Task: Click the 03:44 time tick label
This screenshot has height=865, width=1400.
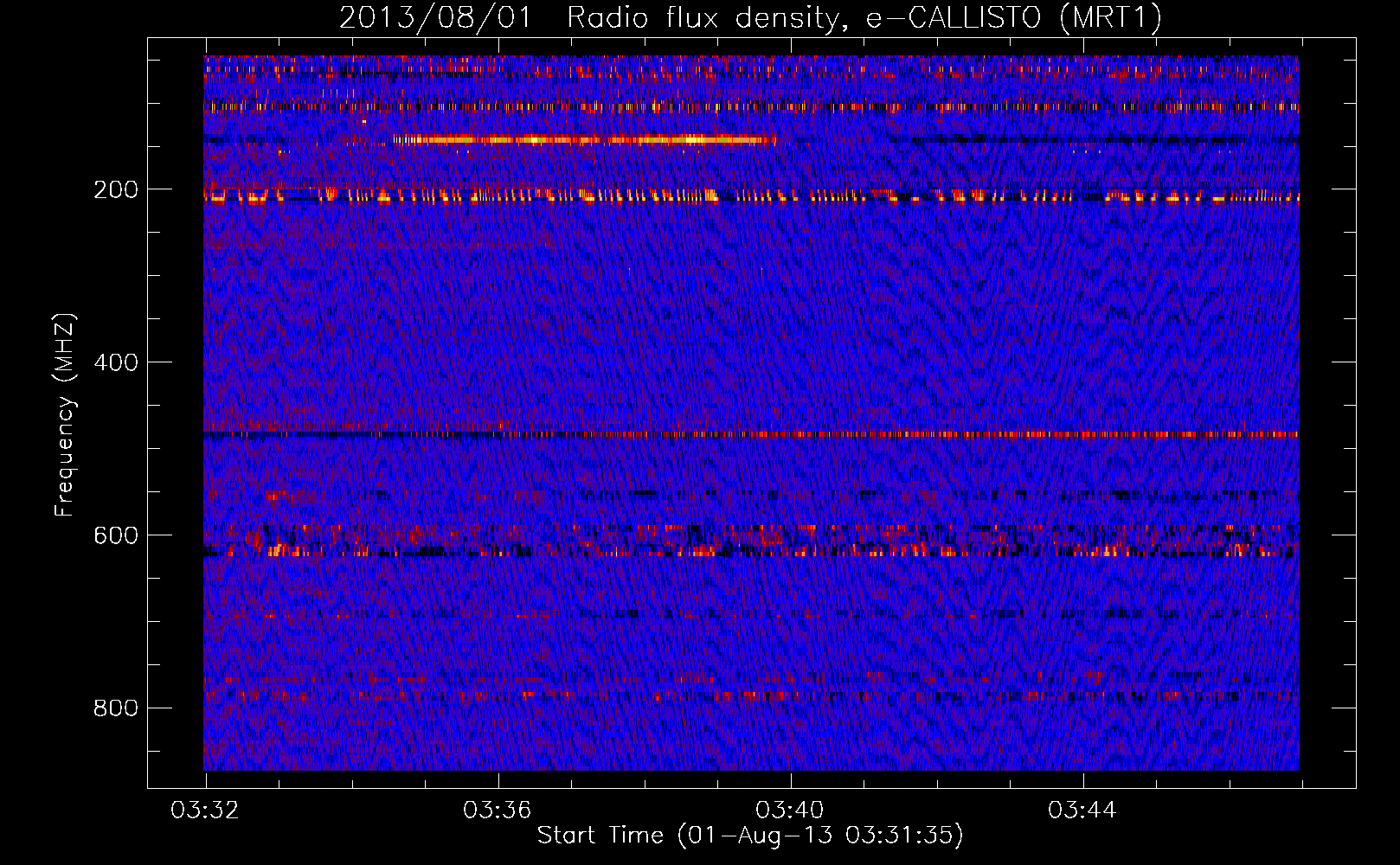Action: pyautogui.click(x=1082, y=811)
